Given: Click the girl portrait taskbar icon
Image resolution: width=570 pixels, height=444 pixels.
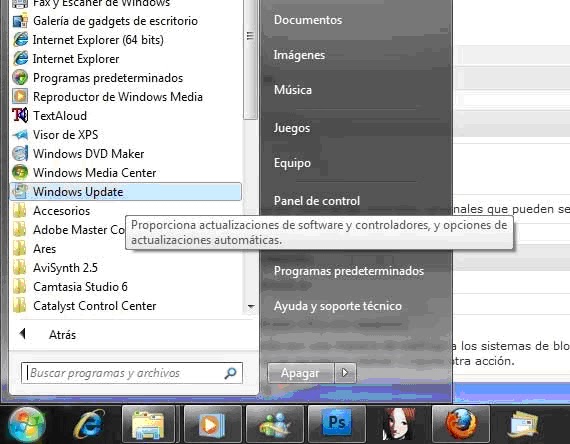Looking at the screenshot, I should [399, 424].
